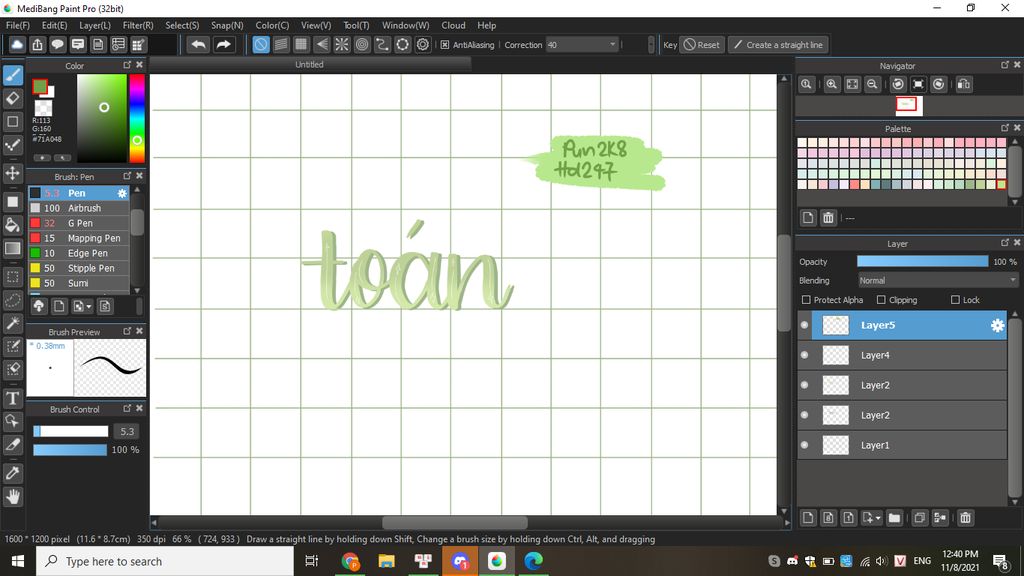Open Layer5 settings gear

(x=997, y=325)
